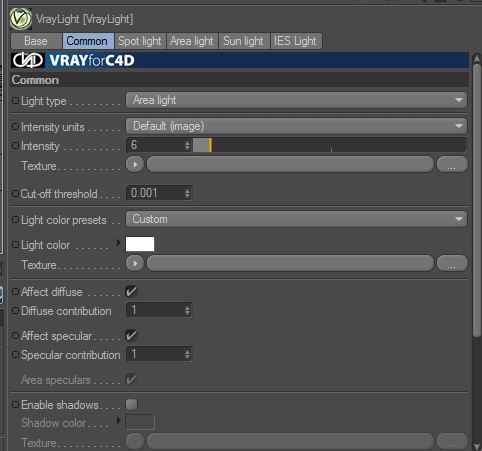Click the Diffuse contribution input field

(x=155, y=310)
